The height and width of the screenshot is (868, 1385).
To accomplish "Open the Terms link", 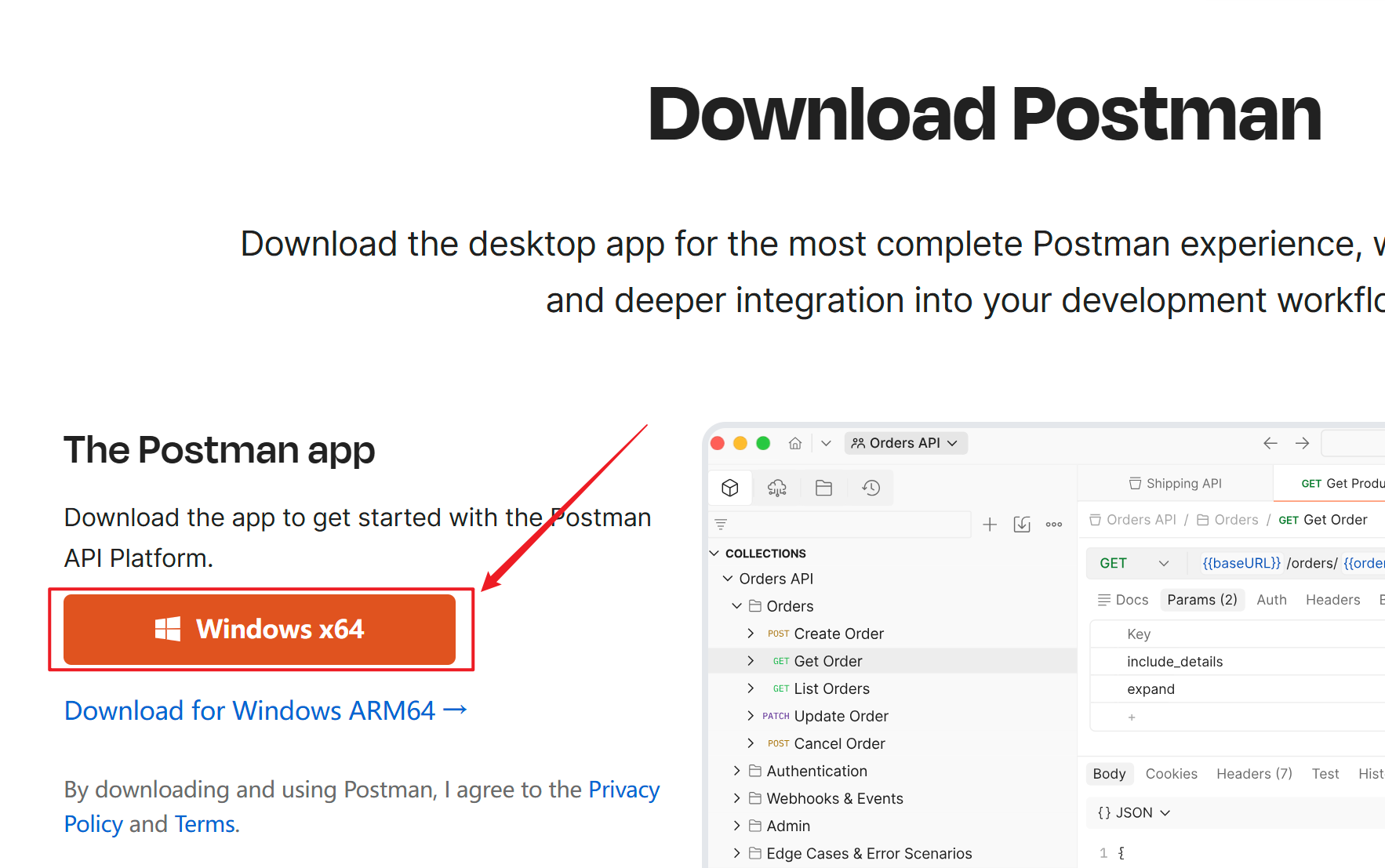I will (205, 824).
